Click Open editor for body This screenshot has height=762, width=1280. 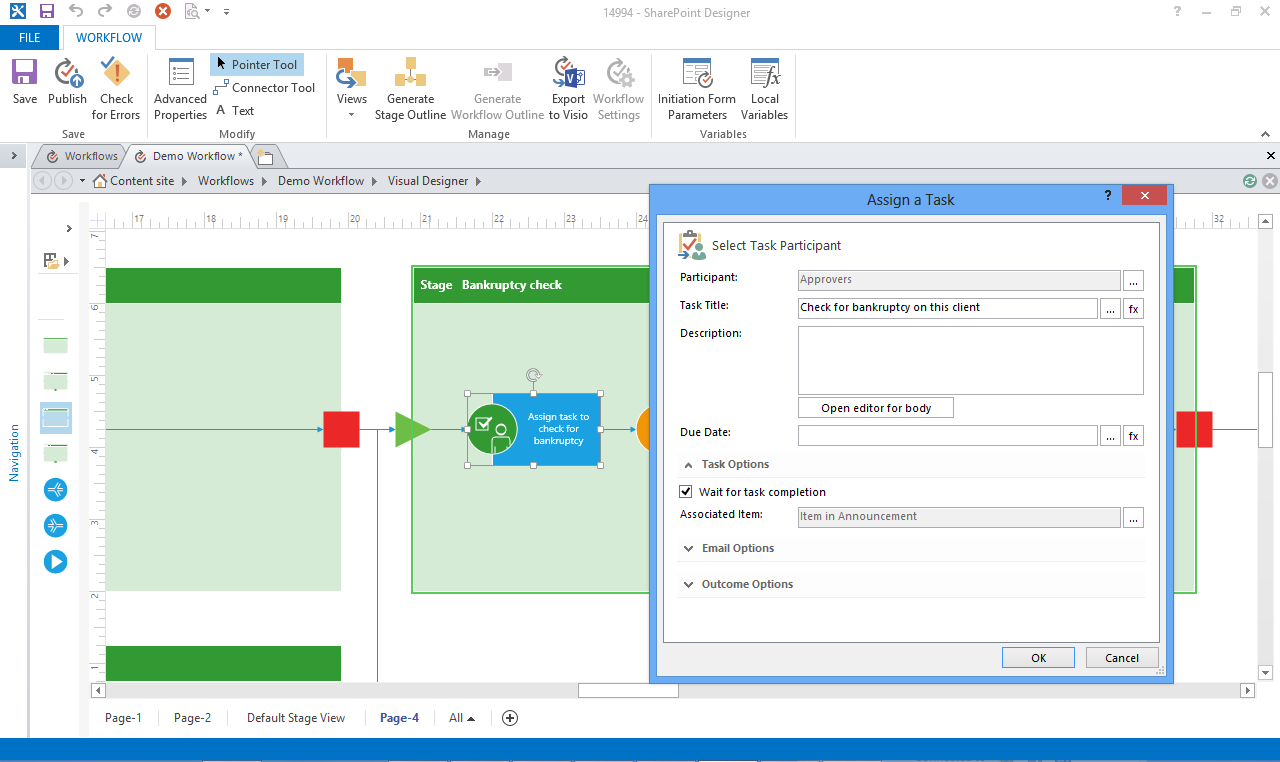pyautogui.click(x=875, y=407)
